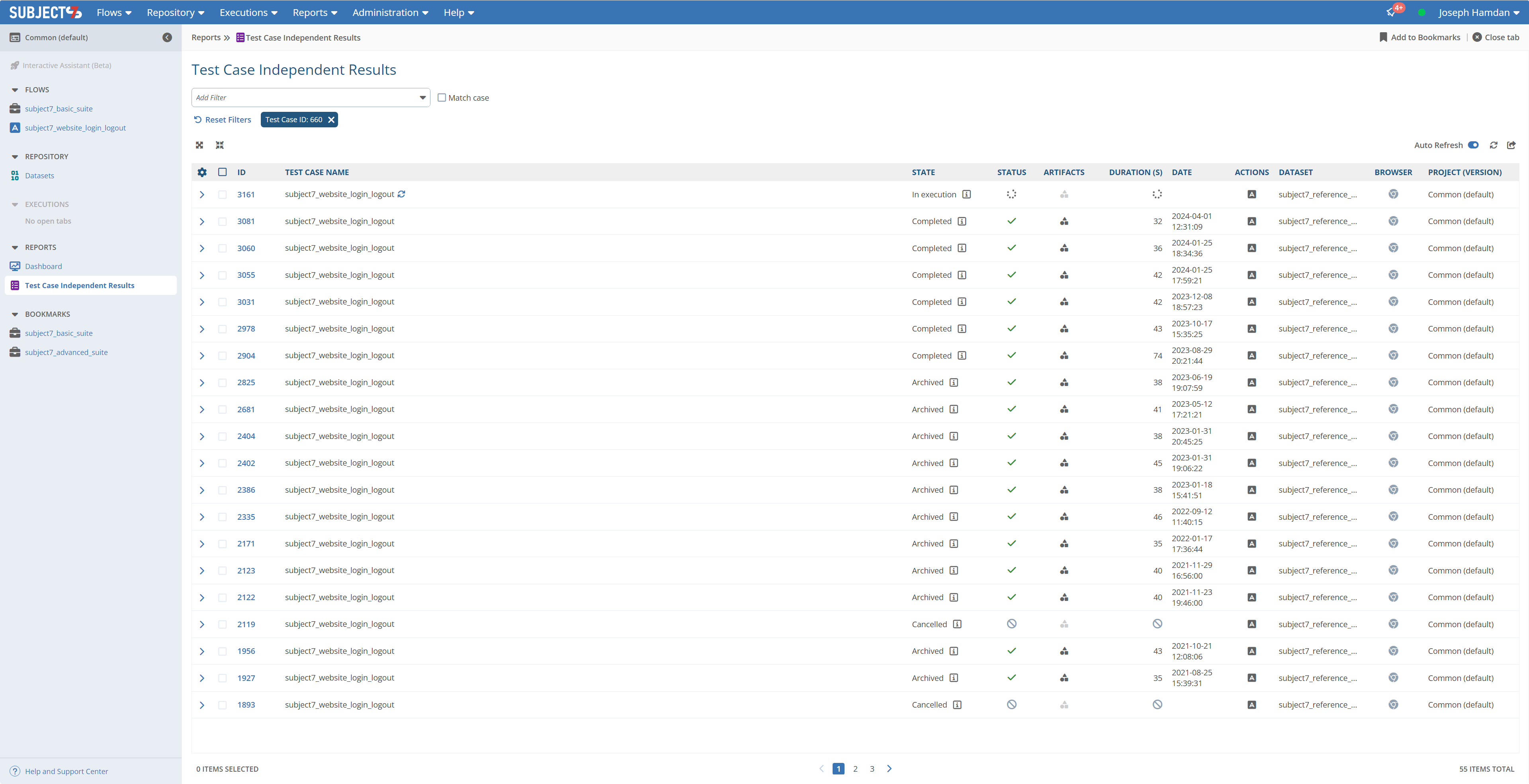Click the export results icon
Viewport: 1529px width, 784px height.
tap(1511, 145)
